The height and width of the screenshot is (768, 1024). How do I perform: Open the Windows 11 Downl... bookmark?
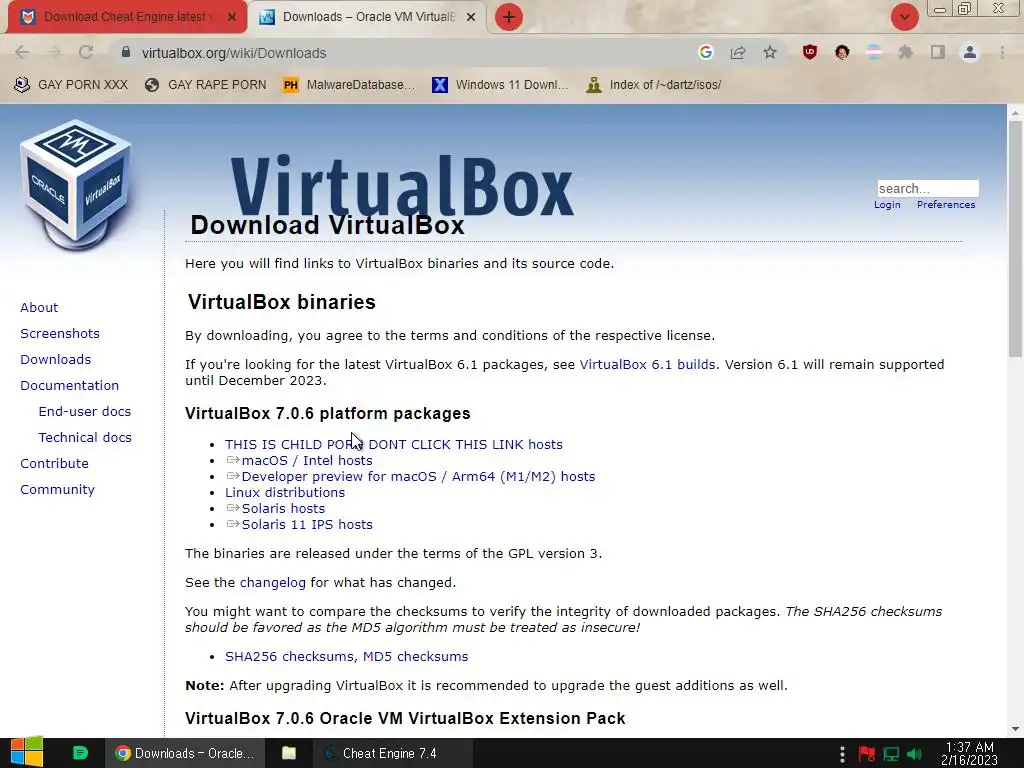point(500,85)
